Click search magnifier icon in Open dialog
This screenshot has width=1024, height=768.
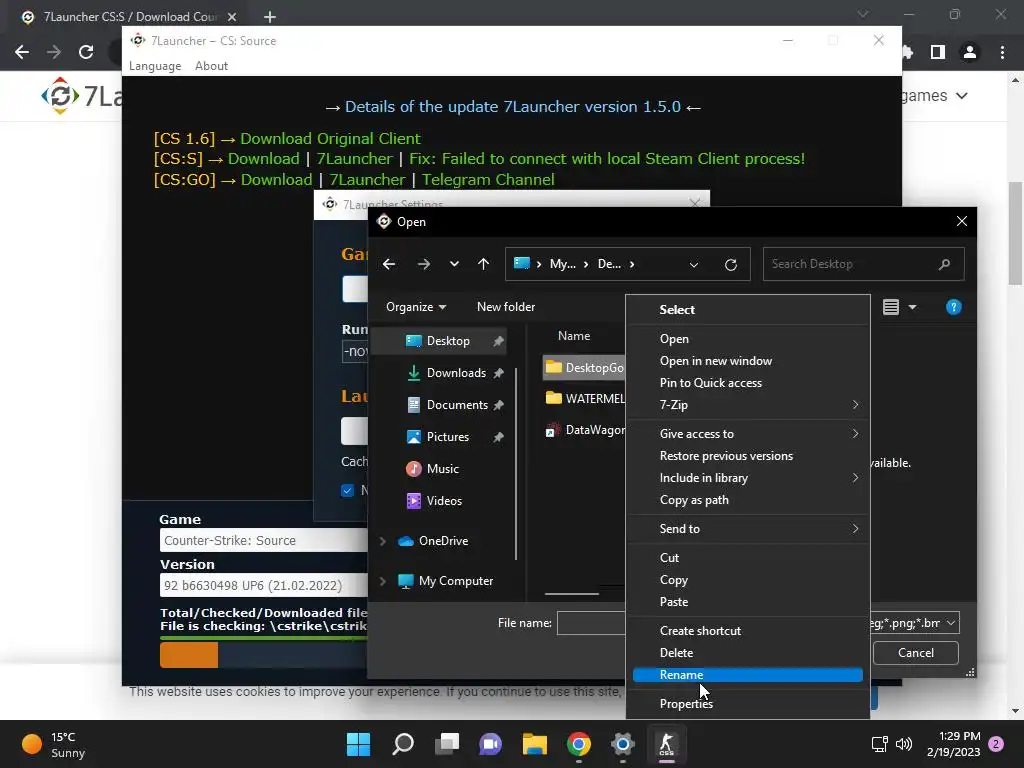pyautogui.click(x=944, y=264)
